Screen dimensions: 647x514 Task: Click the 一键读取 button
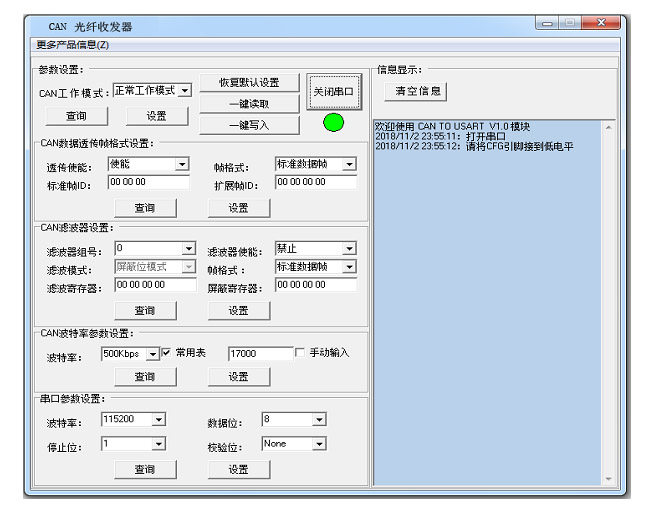[x=249, y=104]
